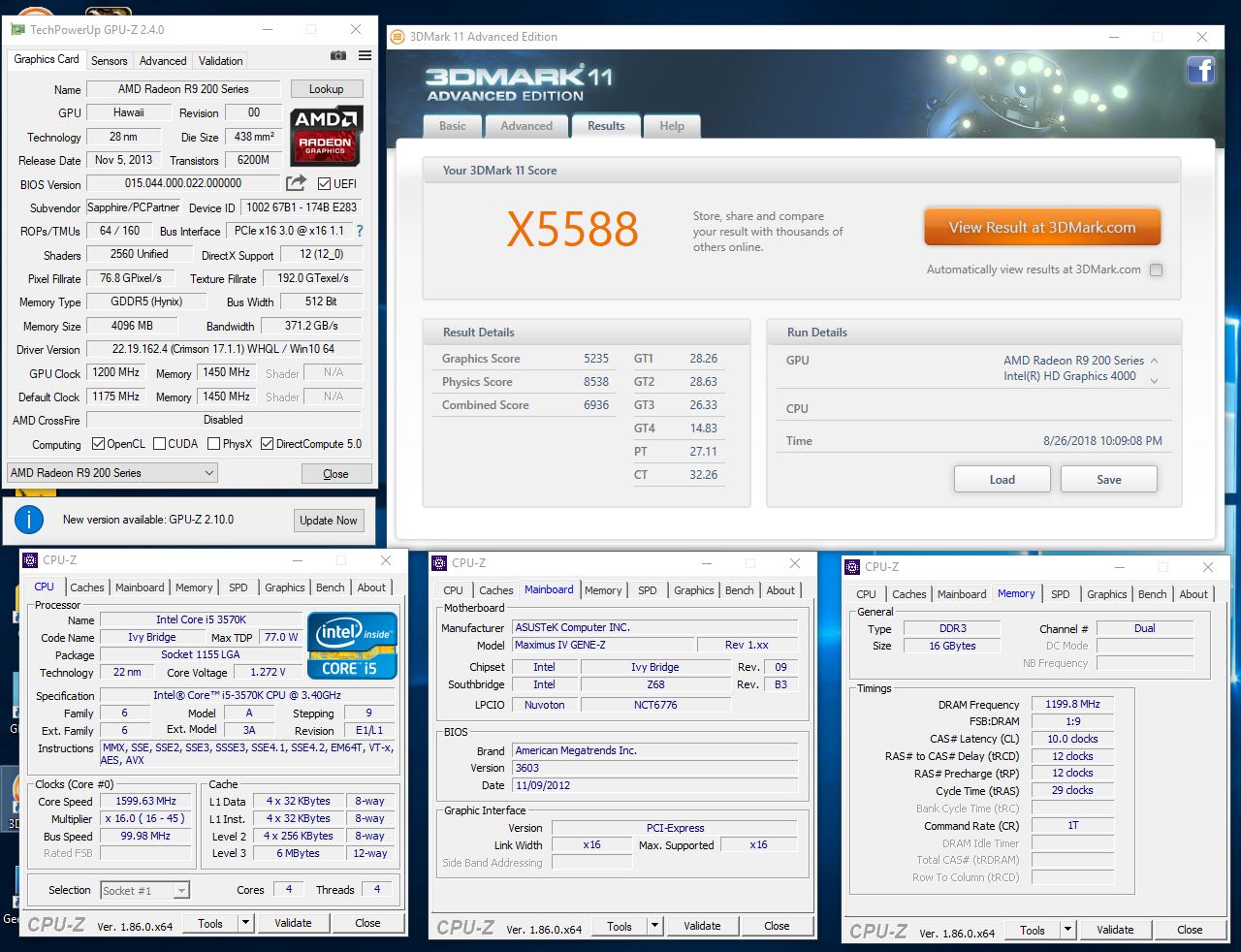The height and width of the screenshot is (952, 1241).
Task: Click View Result at 3DMark.com button
Action: [1042, 228]
